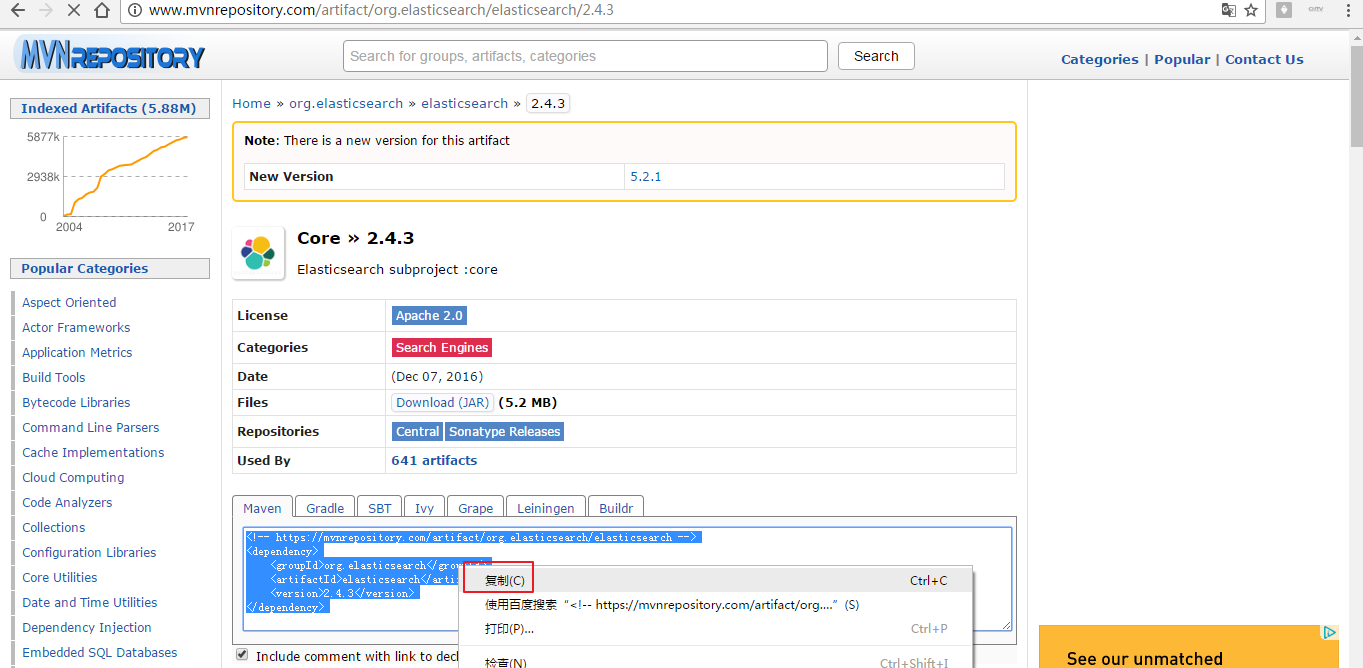The width and height of the screenshot is (1363, 668).
Task: Open Code Analyzers category
Action: [x=67, y=502]
